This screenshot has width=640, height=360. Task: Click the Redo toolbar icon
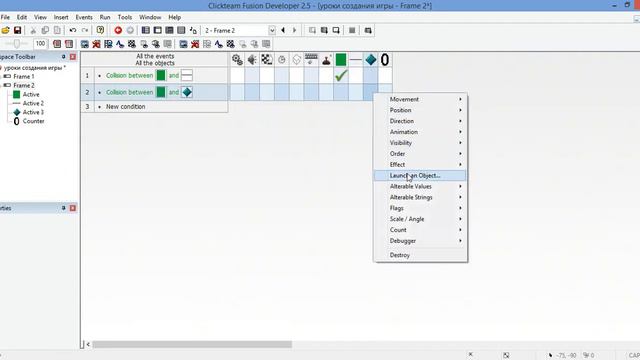point(85,30)
